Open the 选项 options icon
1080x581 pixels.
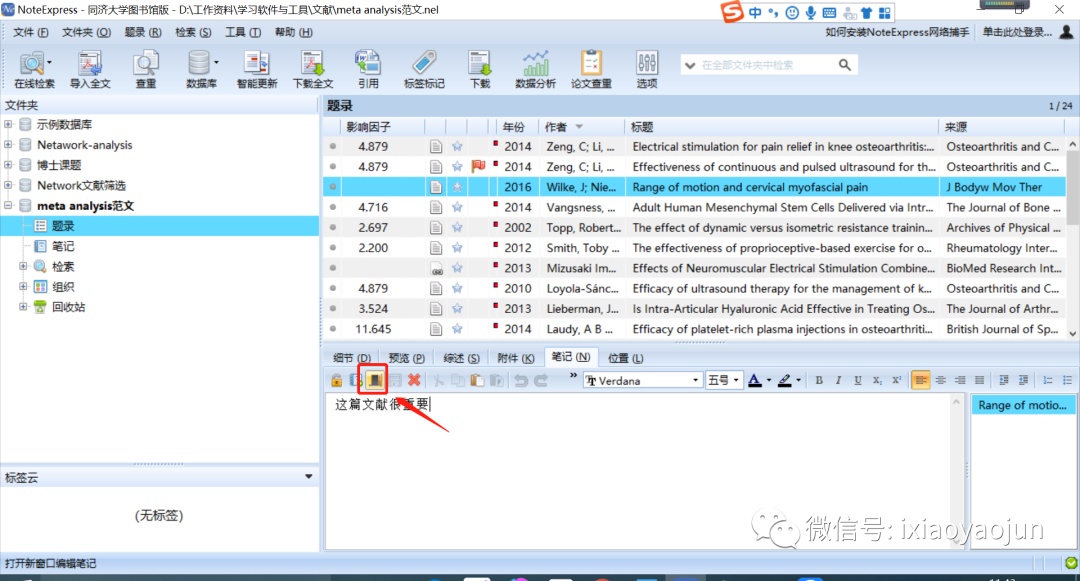pyautogui.click(x=647, y=70)
